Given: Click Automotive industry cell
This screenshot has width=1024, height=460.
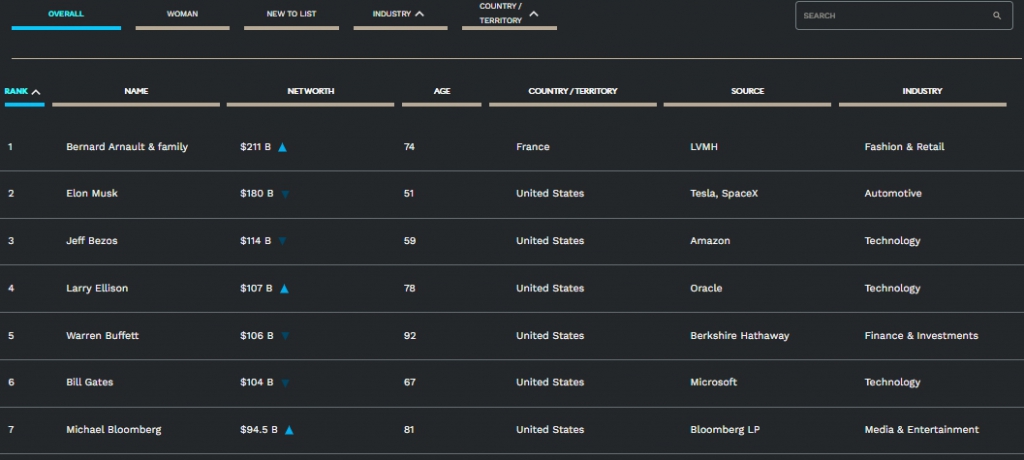Looking at the screenshot, I should pyautogui.click(x=893, y=193).
